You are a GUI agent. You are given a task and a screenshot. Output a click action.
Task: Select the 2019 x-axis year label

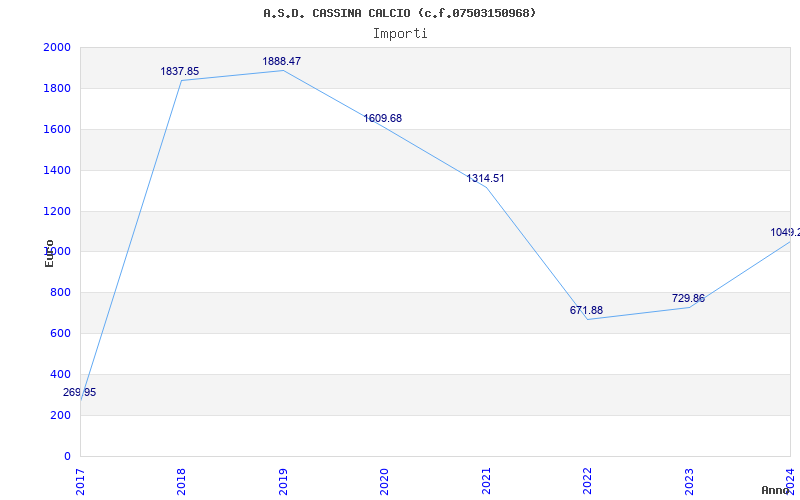tap(283, 481)
